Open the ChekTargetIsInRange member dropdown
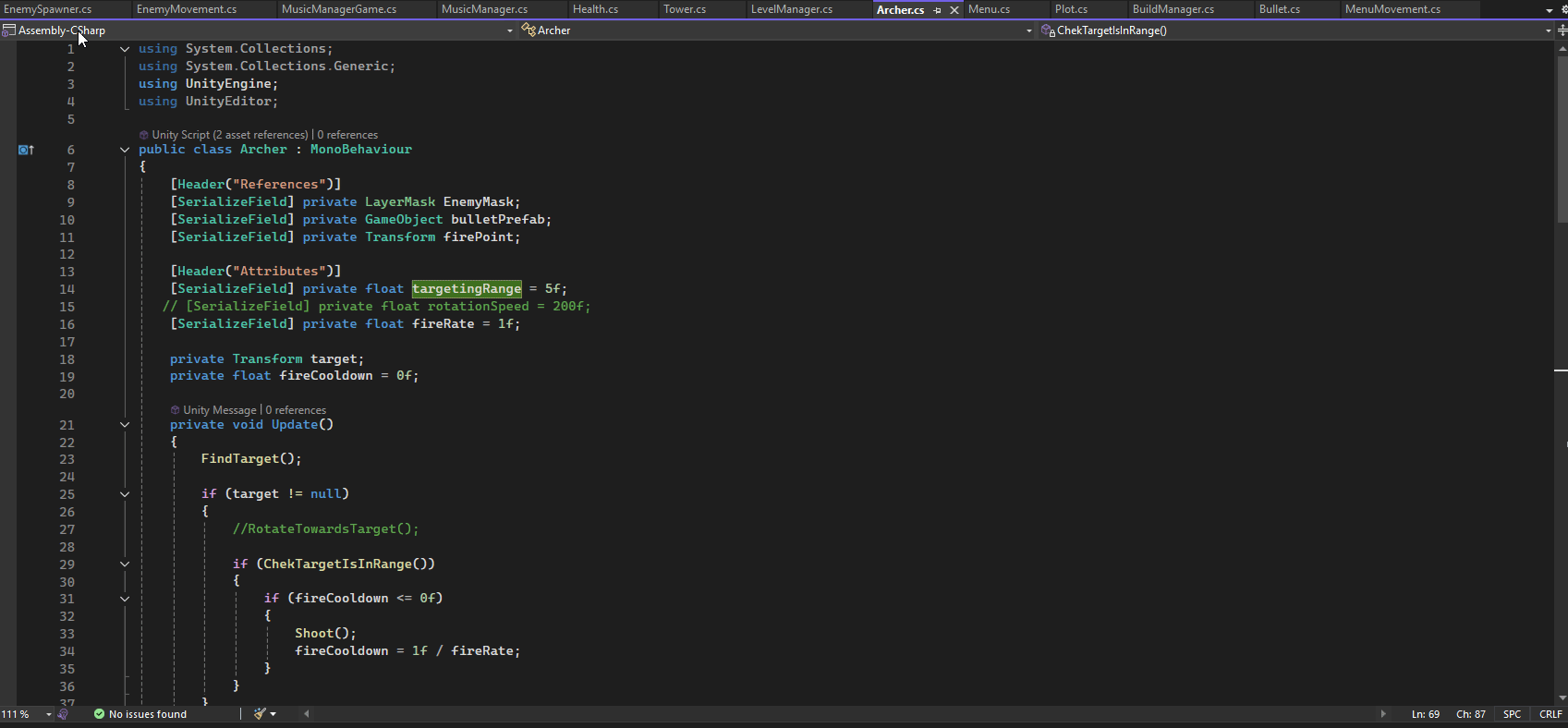The width and height of the screenshot is (1568, 728). pos(1549,30)
